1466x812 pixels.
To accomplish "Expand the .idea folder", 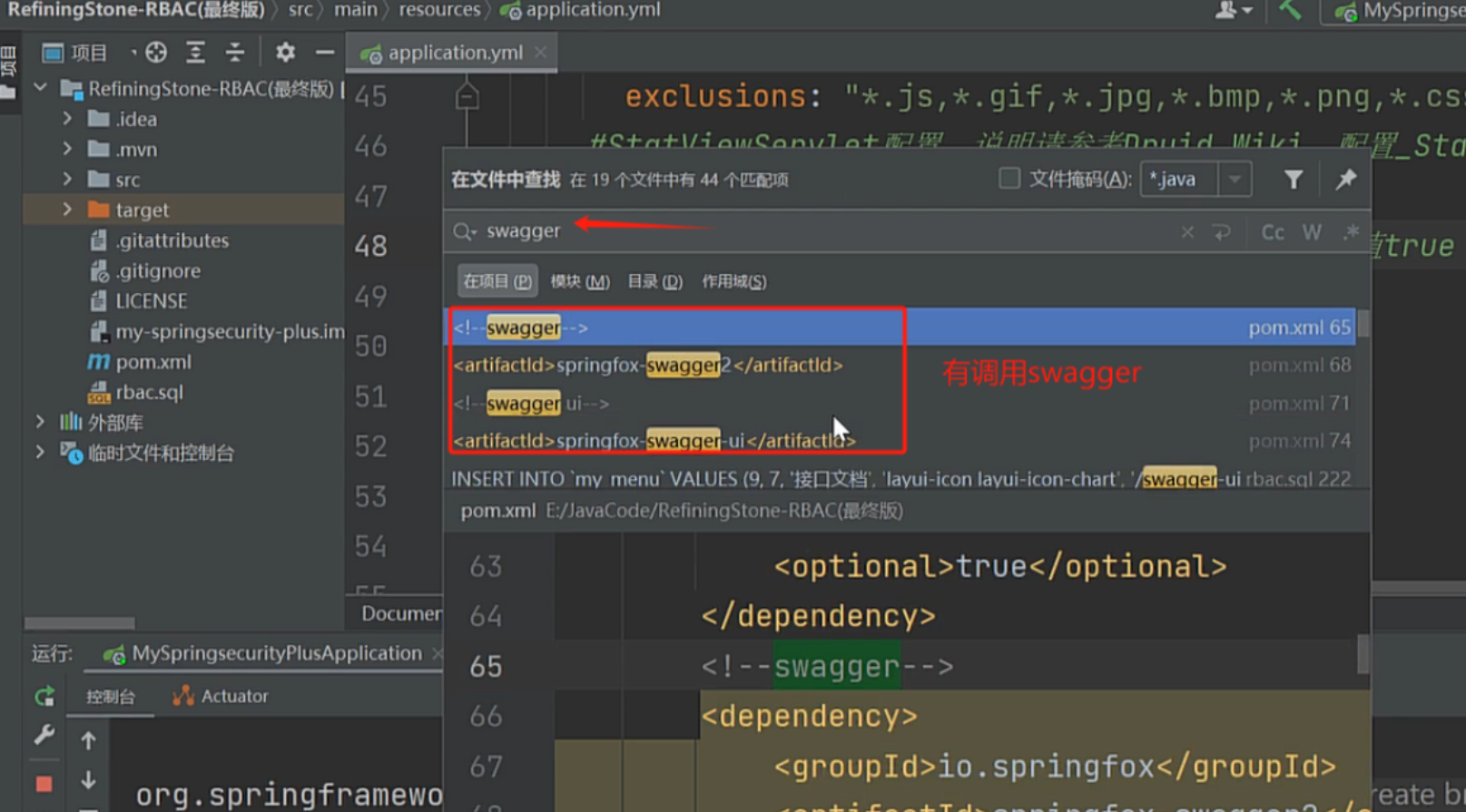I will 67,119.
